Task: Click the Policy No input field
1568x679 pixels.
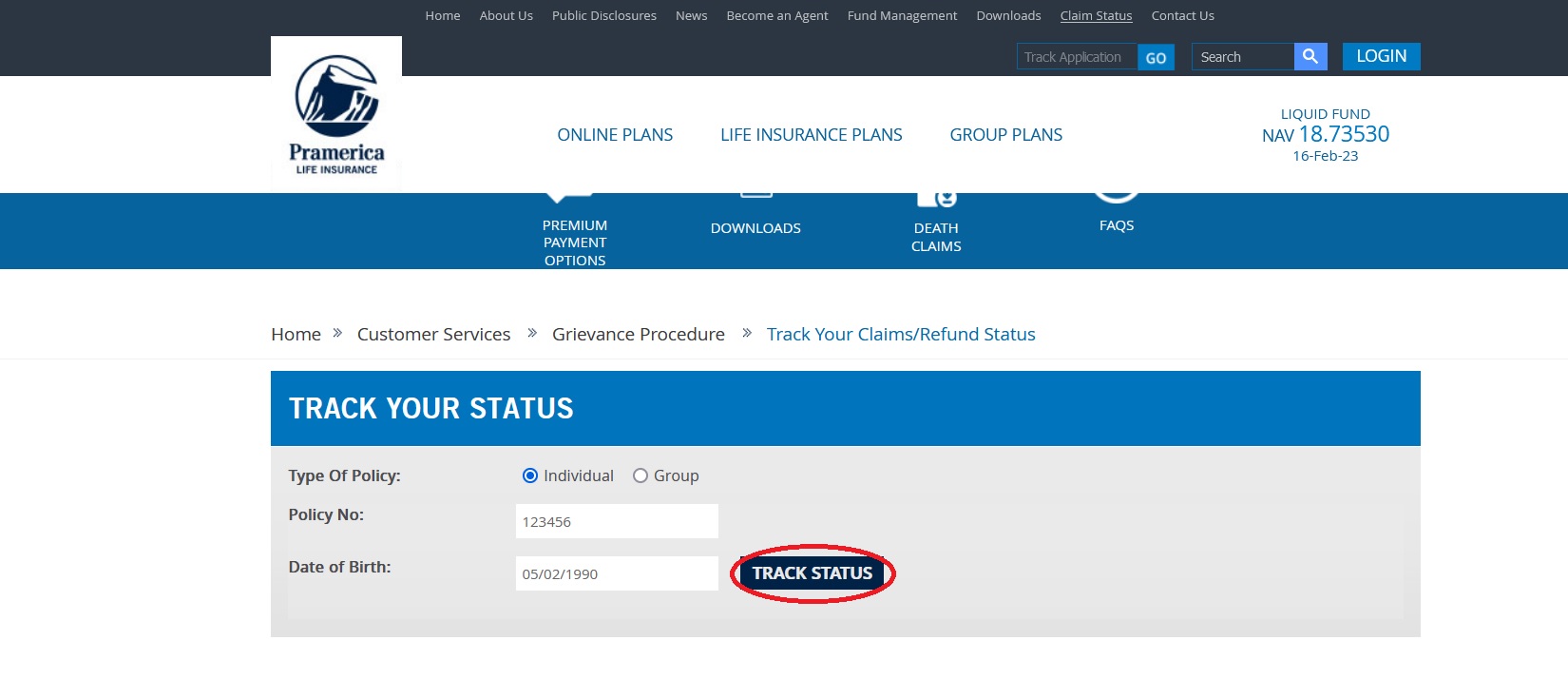Action: (x=616, y=521)
